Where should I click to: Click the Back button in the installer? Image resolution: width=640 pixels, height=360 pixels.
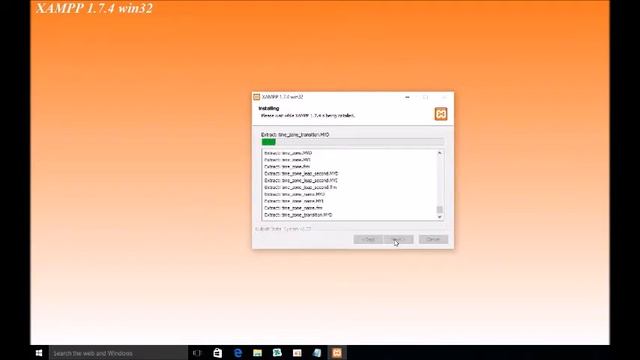368,239
